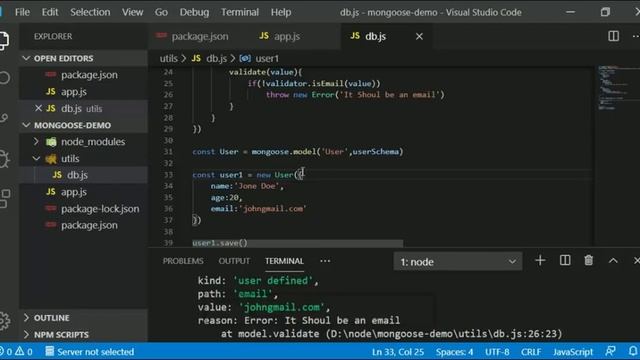
Task: Switch to the Problems panel tab
Action: click(x=183, y=261)
